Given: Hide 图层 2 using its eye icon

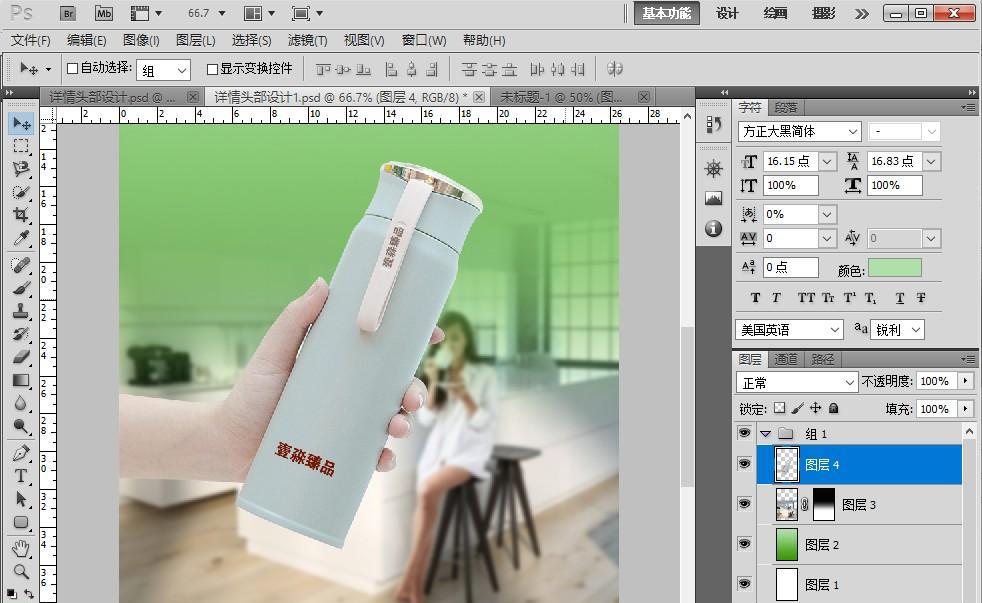Looking at the screenshot, I should tap(744, 544).
